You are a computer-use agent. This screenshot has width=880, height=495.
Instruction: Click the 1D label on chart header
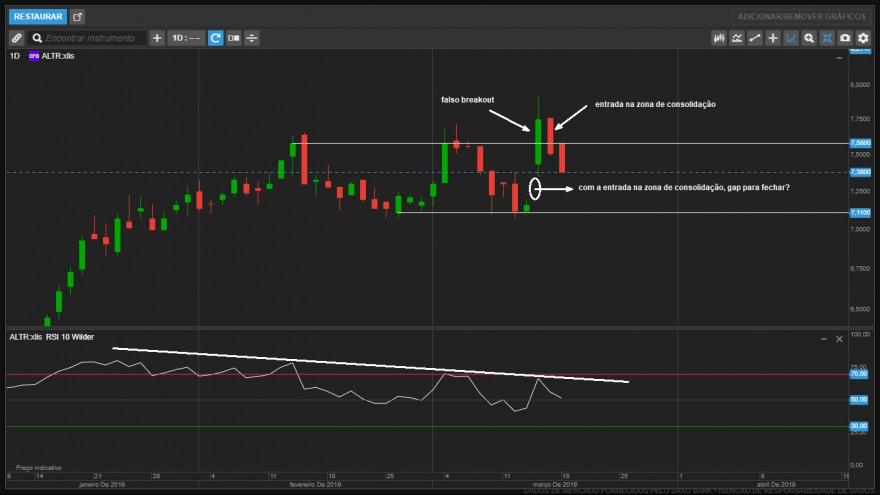(x=15, y=56)
